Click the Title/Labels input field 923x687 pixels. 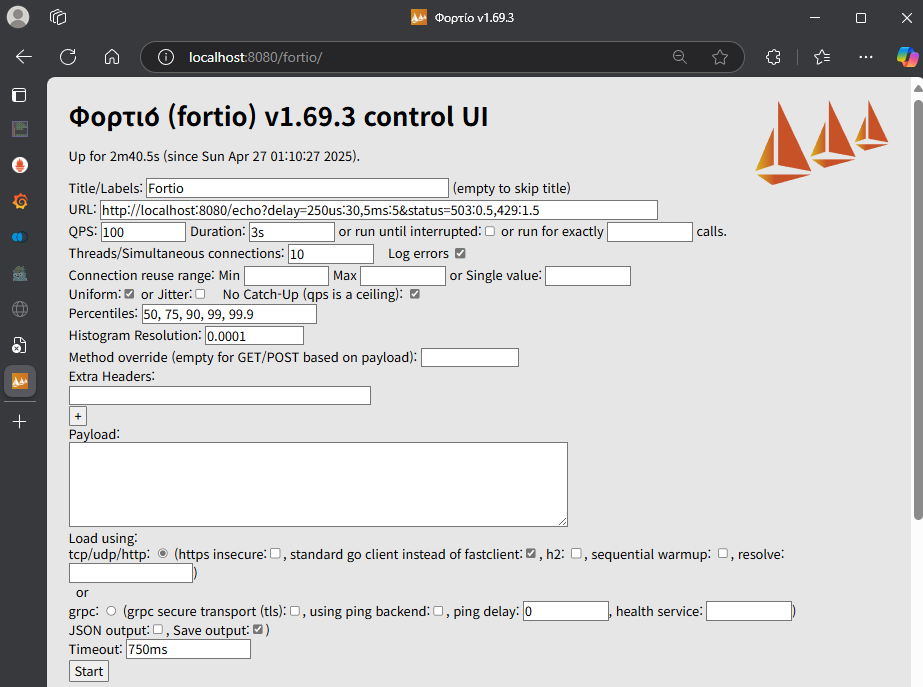pos(297,188)
